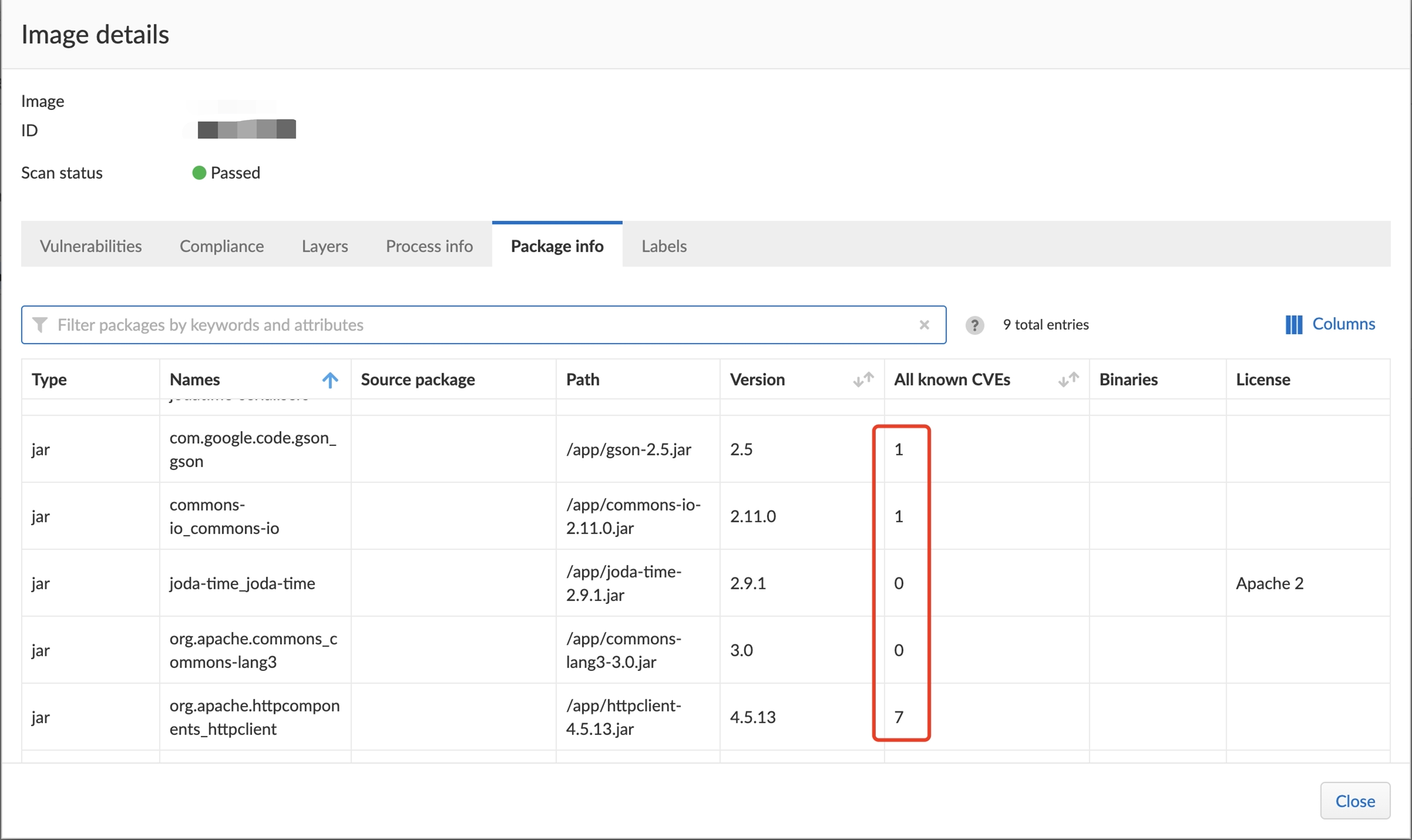1412x840 pixels.
Task: Click the filter funnel icon
Action: (40, 325)
